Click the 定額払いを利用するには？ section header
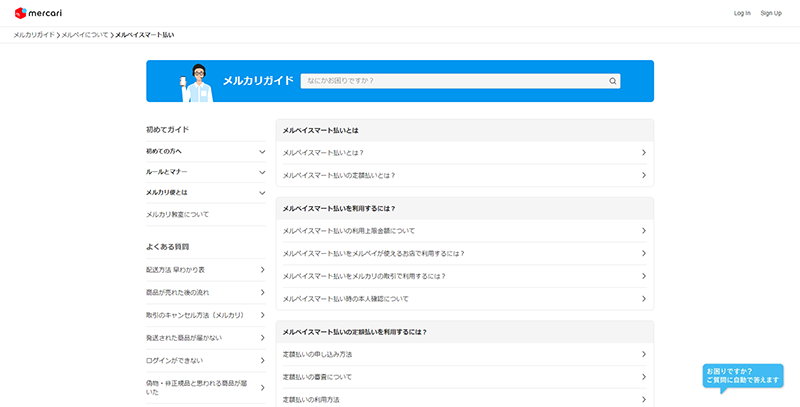800x407 pixels. tap(465, 332)
